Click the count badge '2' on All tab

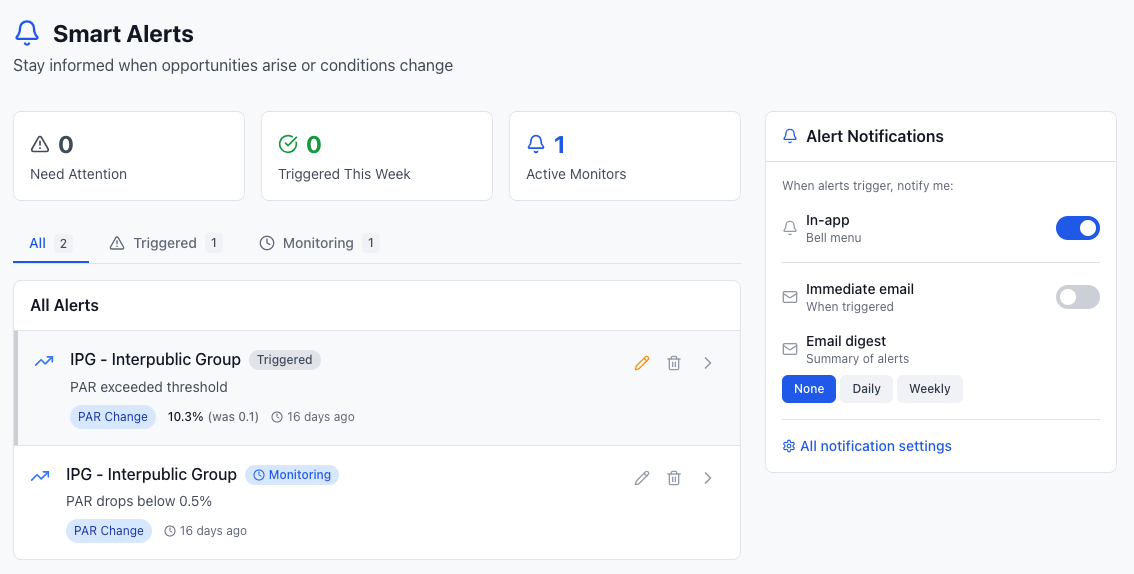point(63,244)
